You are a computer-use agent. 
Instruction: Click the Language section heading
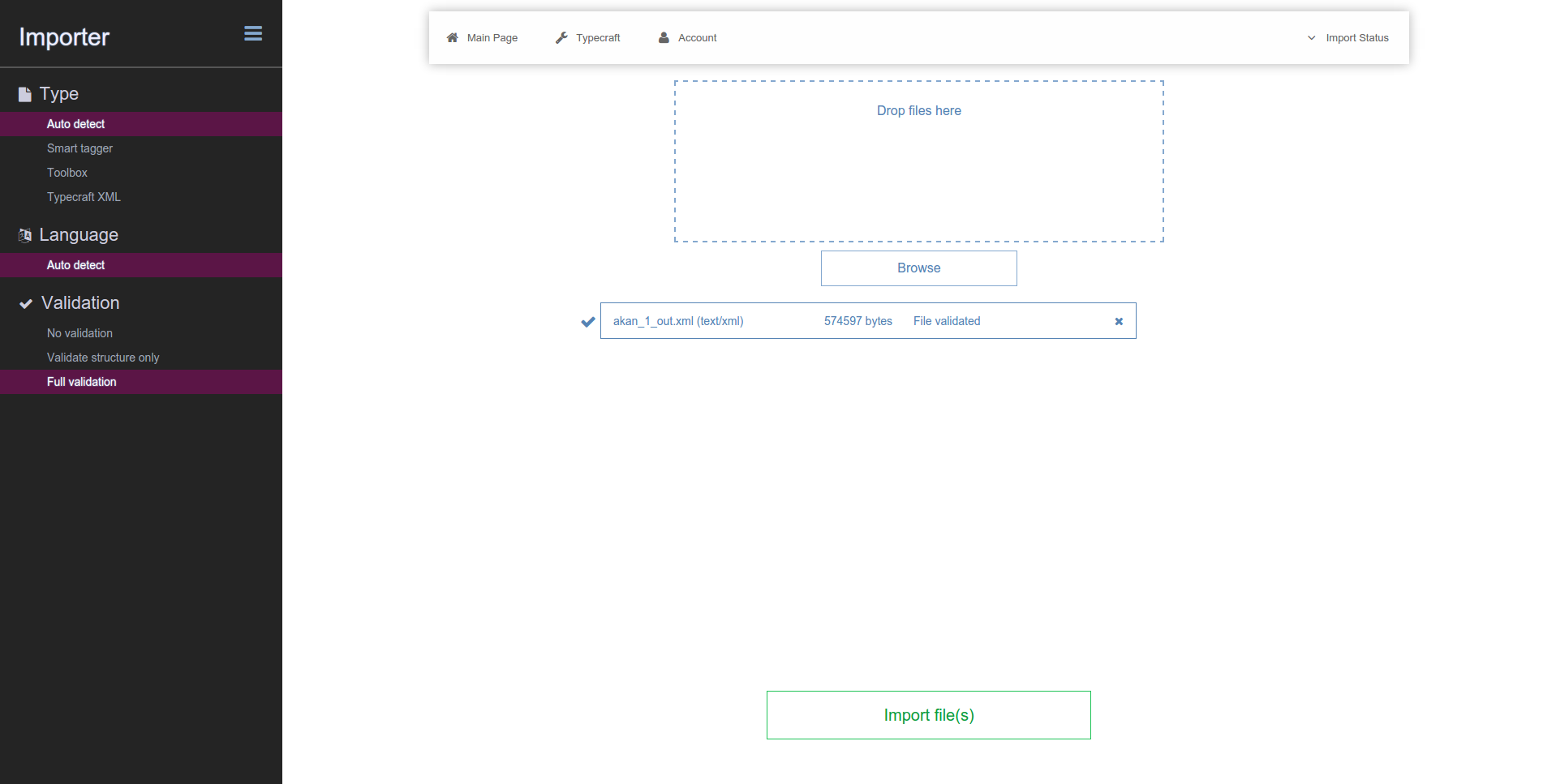pyautogui.click(x=79, y=235)
